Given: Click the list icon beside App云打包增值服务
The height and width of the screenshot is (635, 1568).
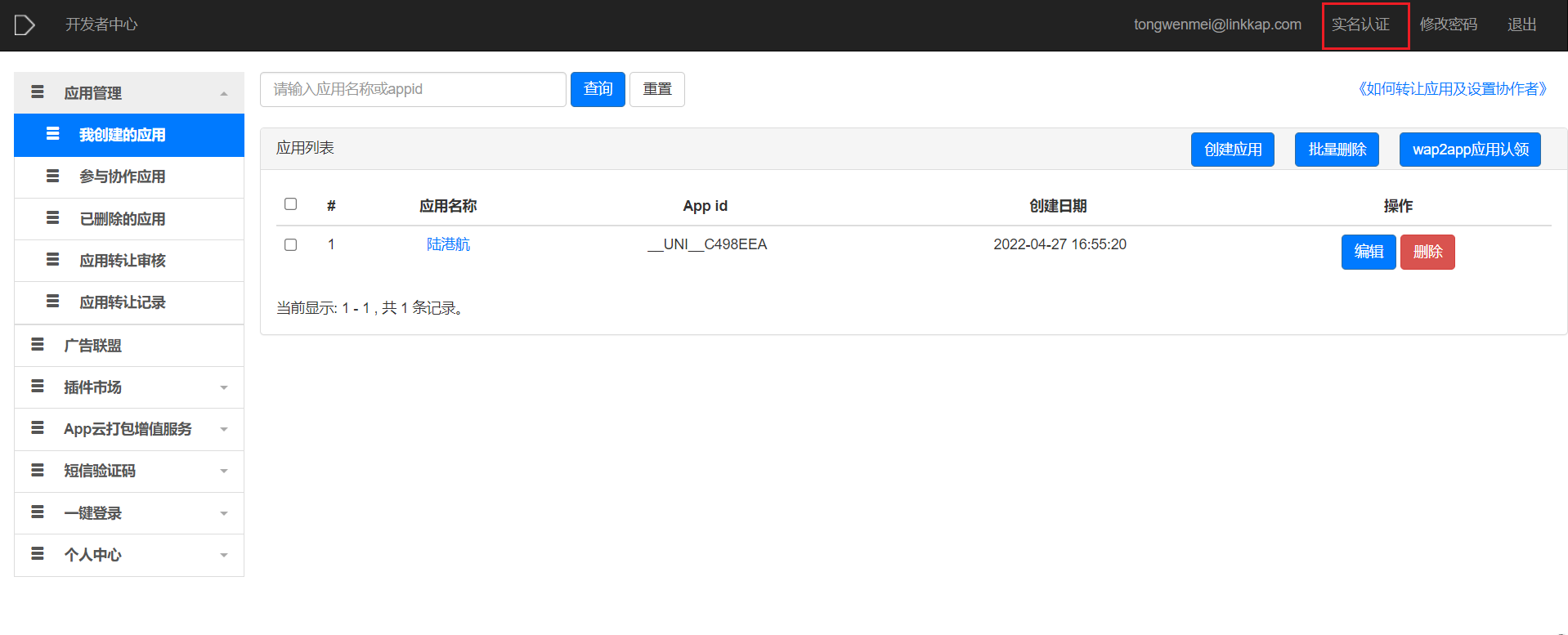Looking at the screenshot, I should click(x=38, y=428).
